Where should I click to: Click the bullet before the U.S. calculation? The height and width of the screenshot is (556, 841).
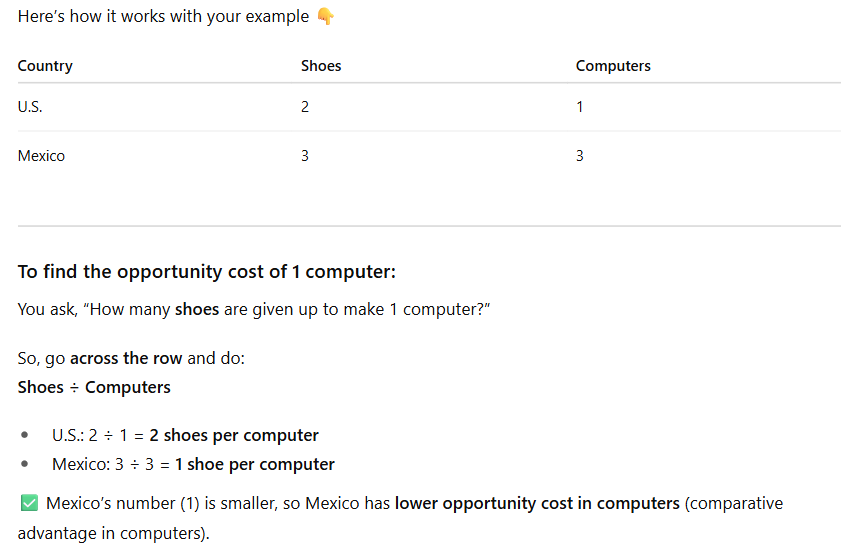point(25,436)
